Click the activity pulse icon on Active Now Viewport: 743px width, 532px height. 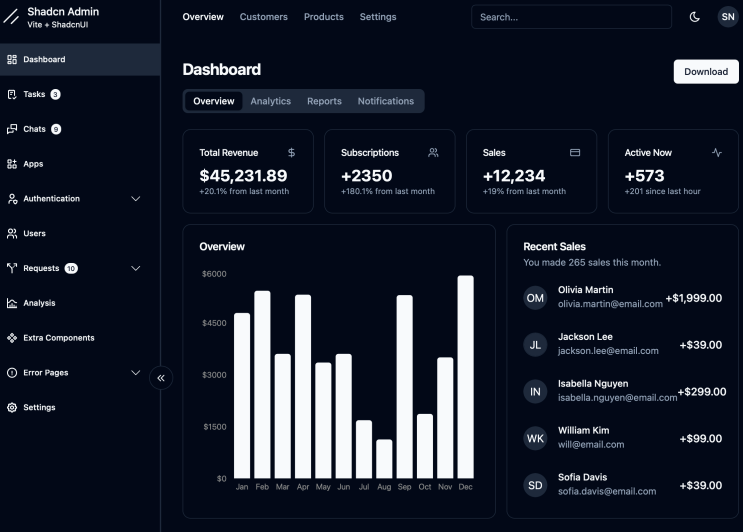click(x=716, y=153)
